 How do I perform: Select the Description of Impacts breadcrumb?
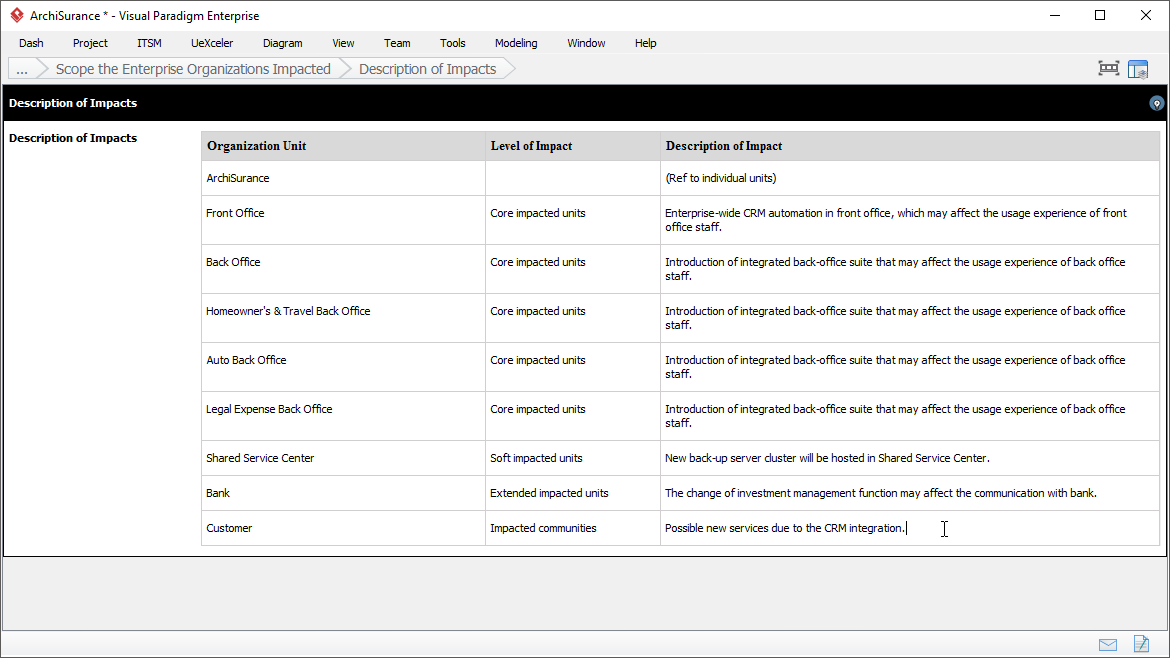coord(428,69)
